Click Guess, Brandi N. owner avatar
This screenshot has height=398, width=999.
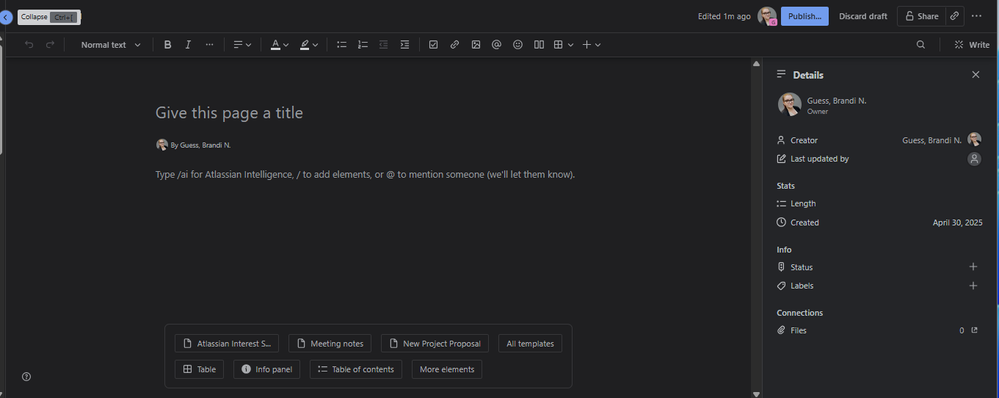tap(789, 104)
